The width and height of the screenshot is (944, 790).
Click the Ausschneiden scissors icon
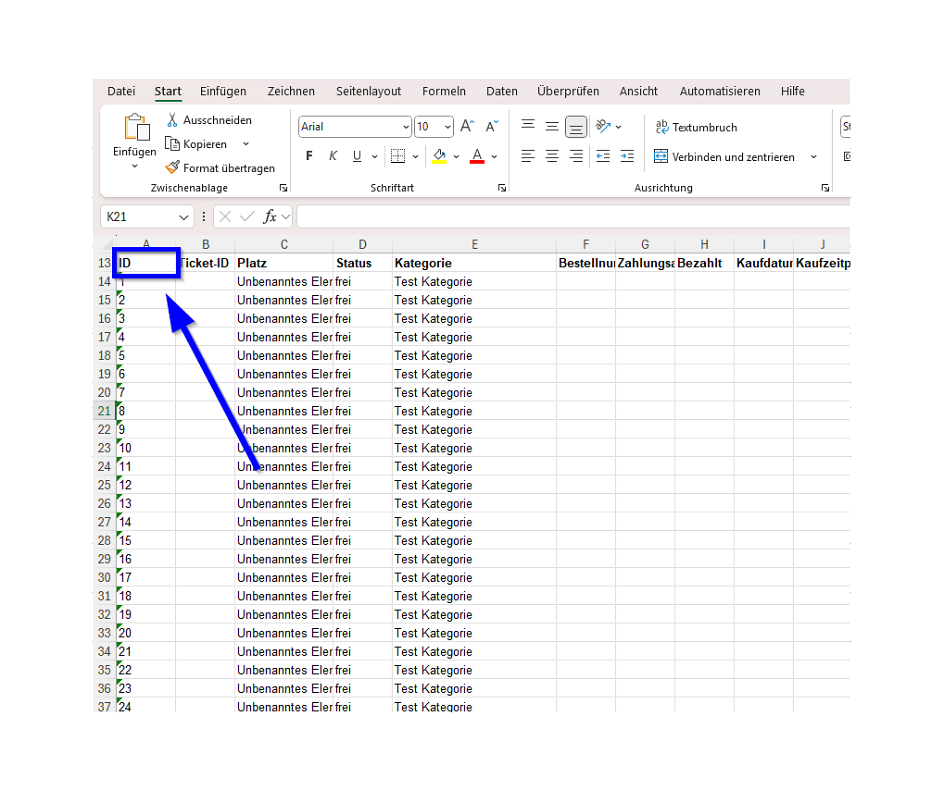click(x=172, y=120)
